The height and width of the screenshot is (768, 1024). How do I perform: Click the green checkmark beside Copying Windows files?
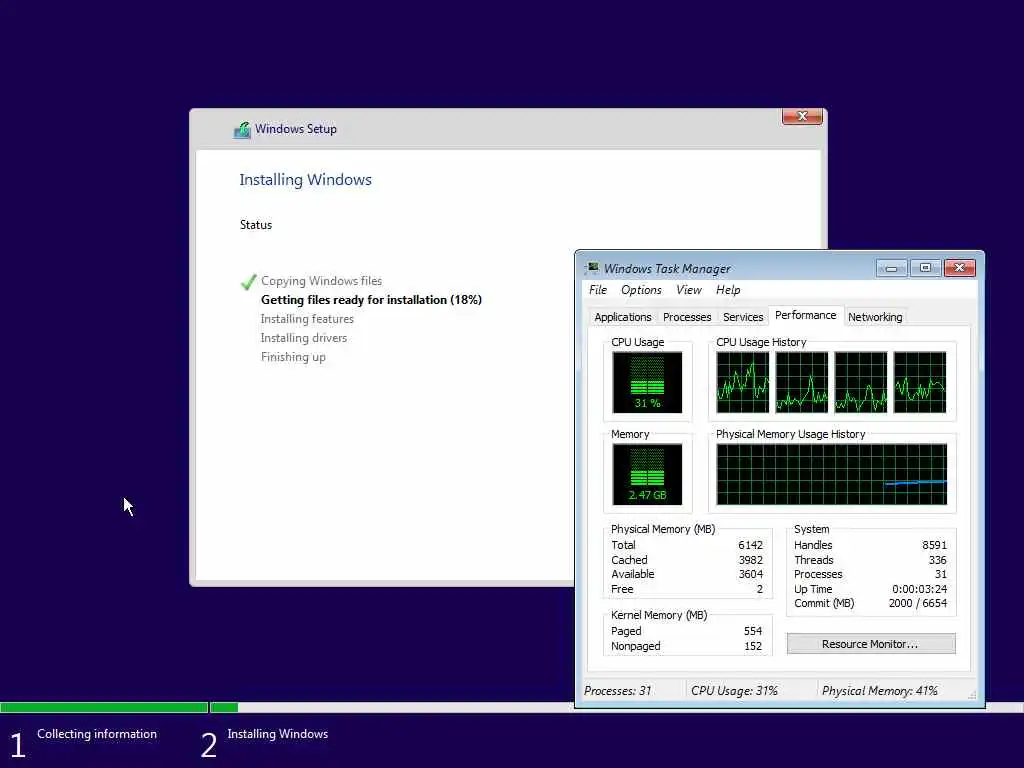[248, 281]
